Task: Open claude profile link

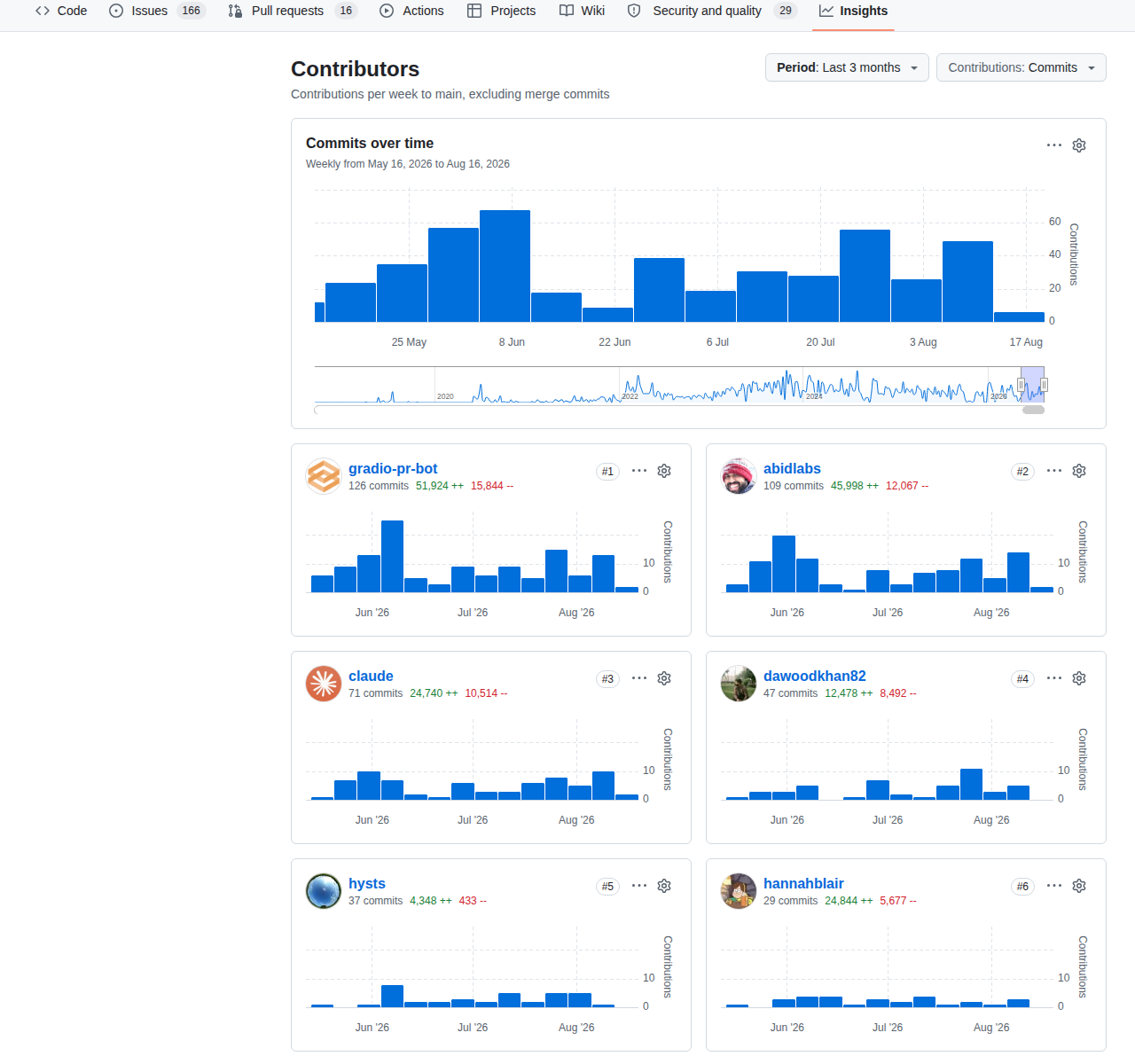Action: click(x=371, y=676)
